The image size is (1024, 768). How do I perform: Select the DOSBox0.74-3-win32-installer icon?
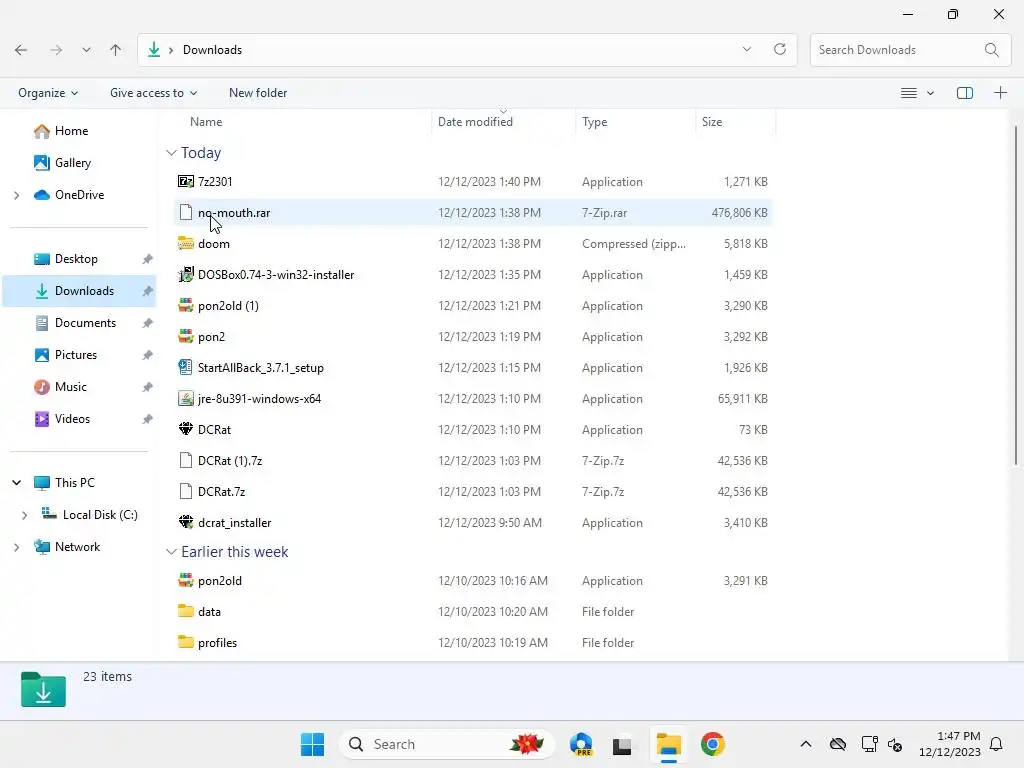point(186,275)
